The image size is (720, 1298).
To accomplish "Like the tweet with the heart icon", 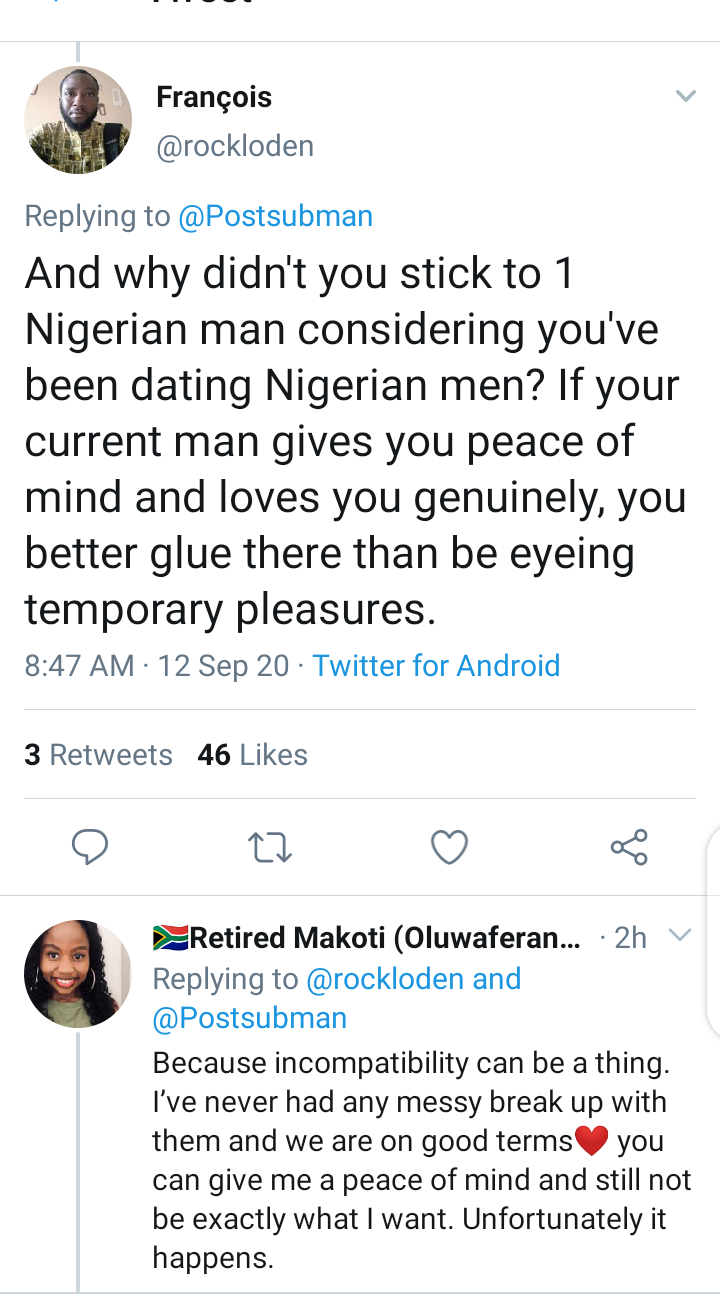I will point(449,848).
